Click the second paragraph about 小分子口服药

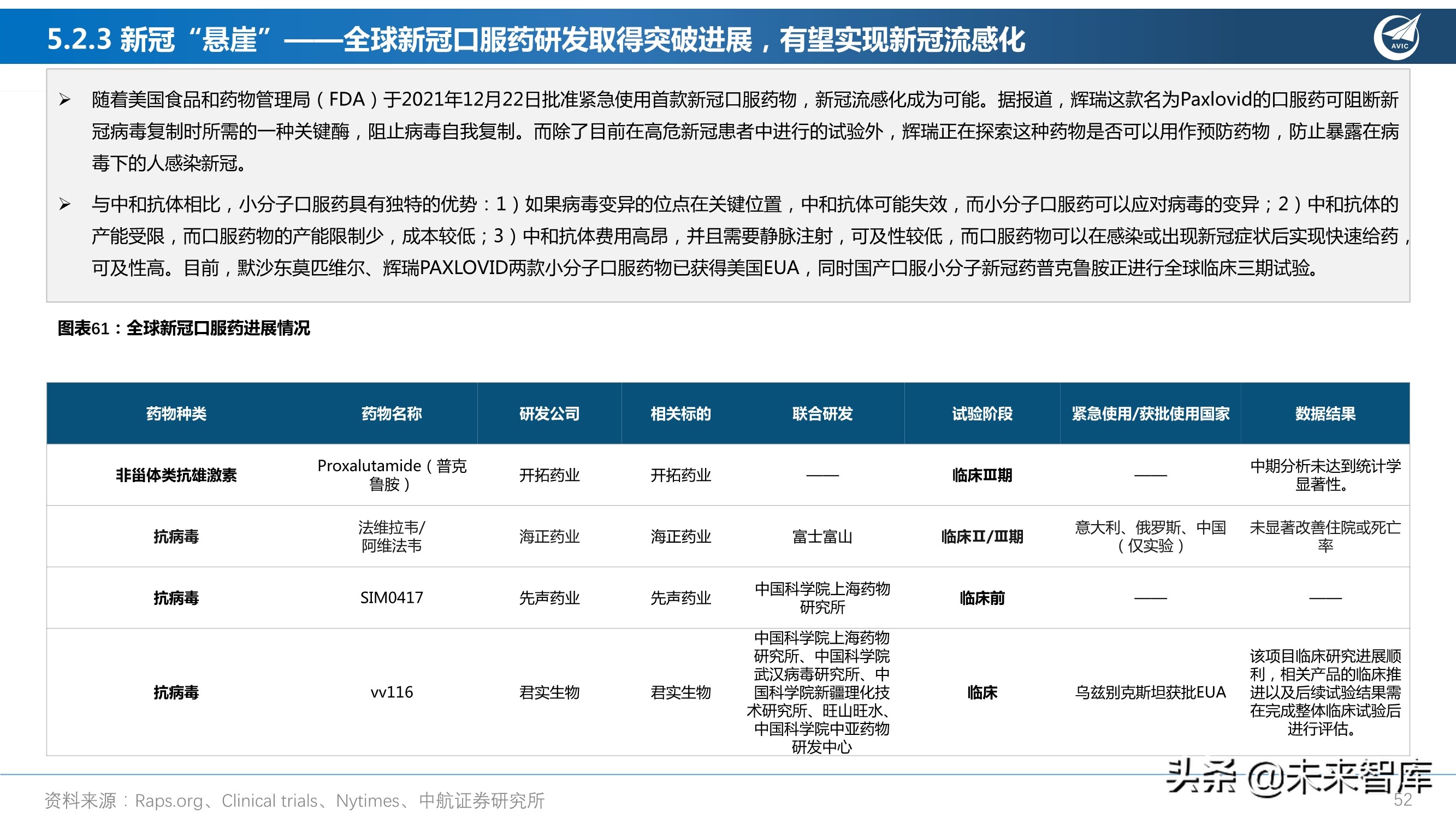749,236
